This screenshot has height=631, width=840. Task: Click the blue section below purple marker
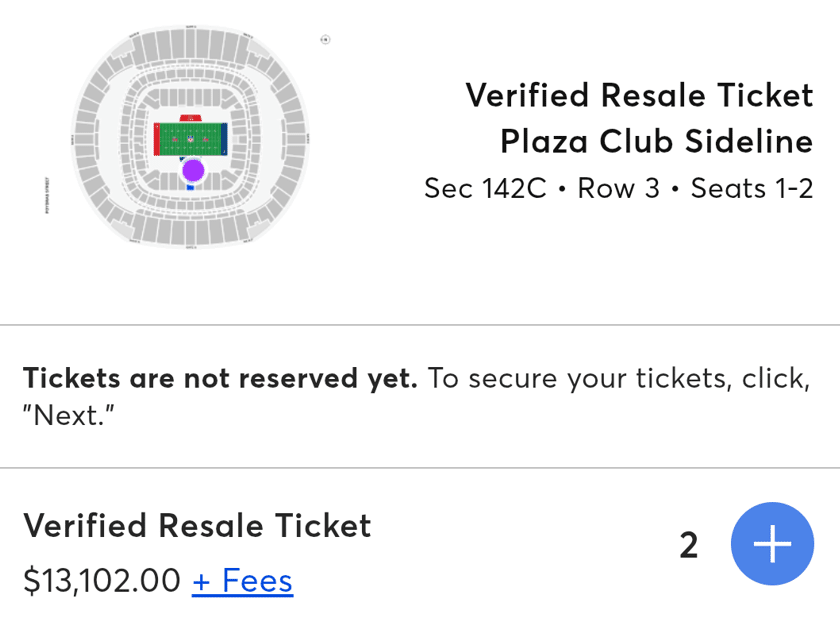click(x=190, y=187)
